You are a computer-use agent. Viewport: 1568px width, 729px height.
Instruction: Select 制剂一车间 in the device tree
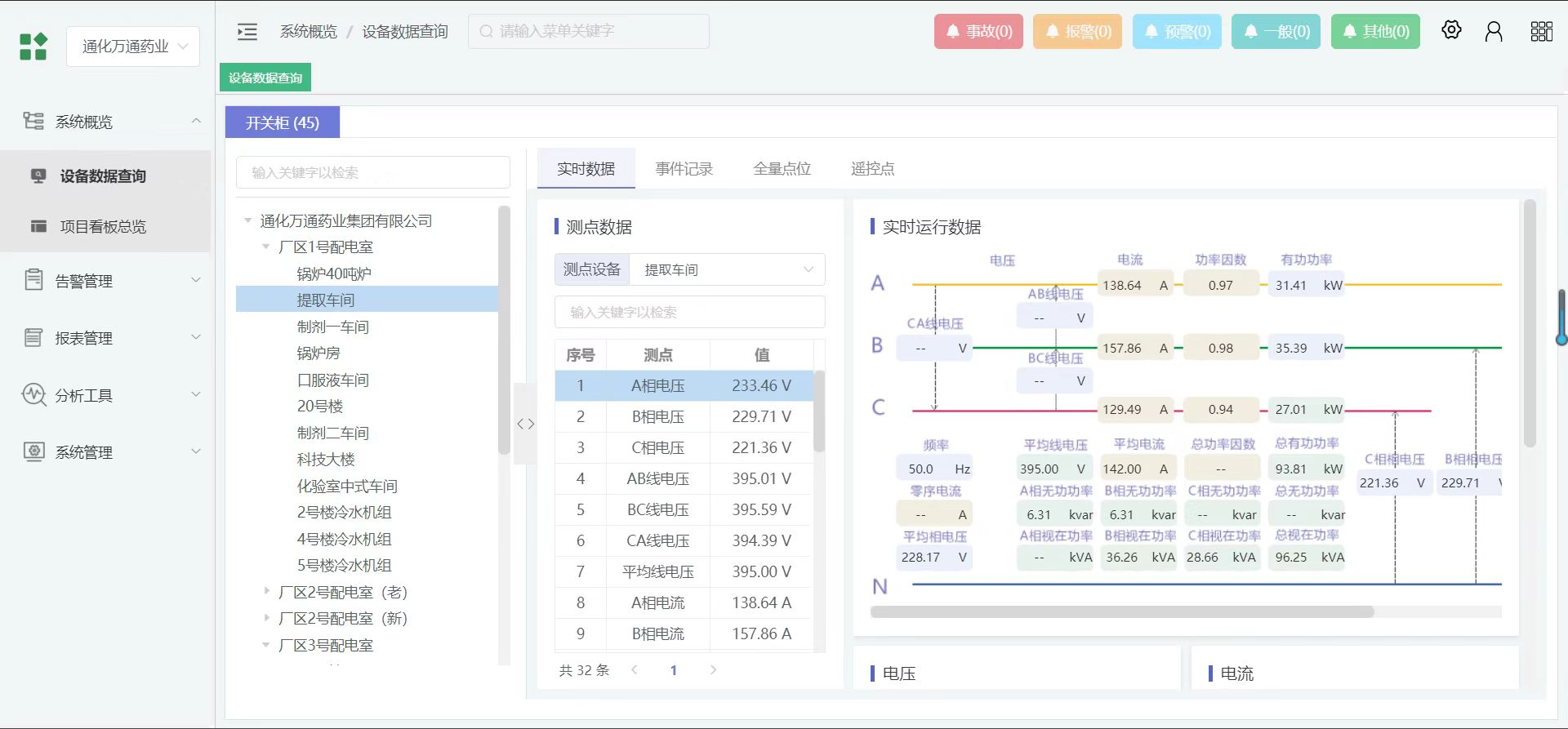[333, 327]
